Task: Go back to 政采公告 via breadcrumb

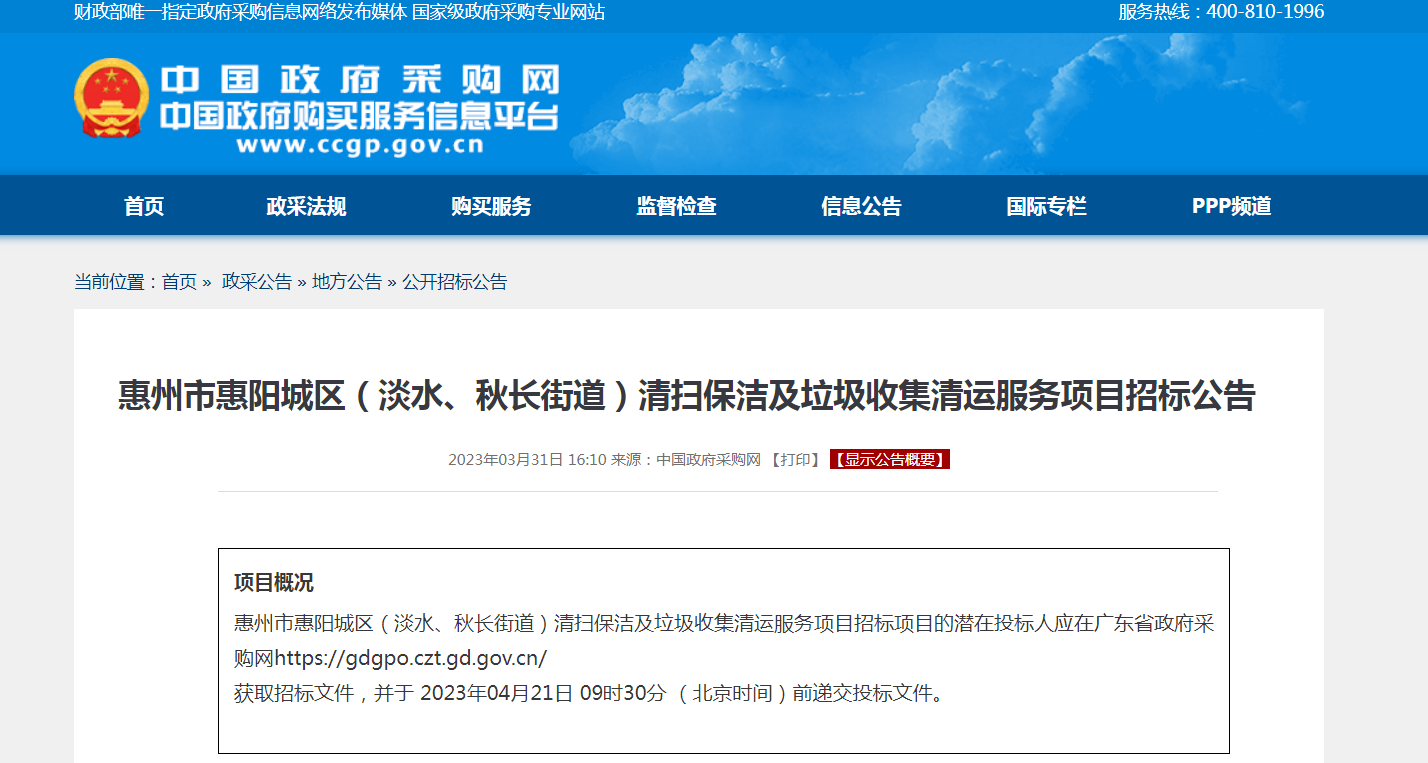Action: click(x=257, y=282)
